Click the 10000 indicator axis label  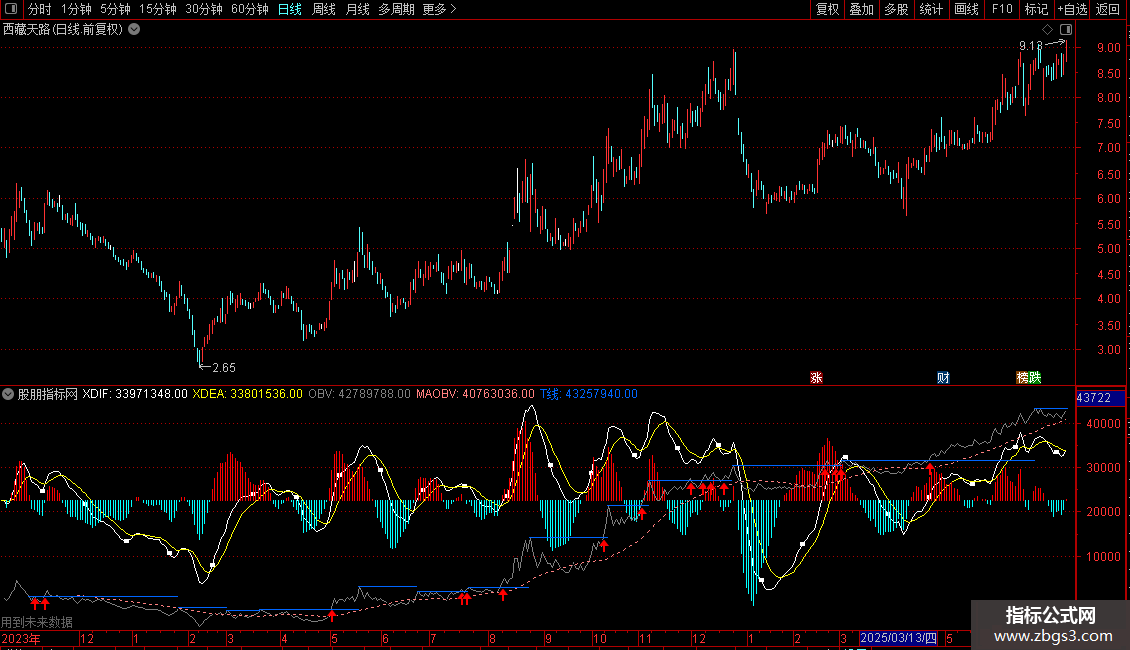(1103, 556)
